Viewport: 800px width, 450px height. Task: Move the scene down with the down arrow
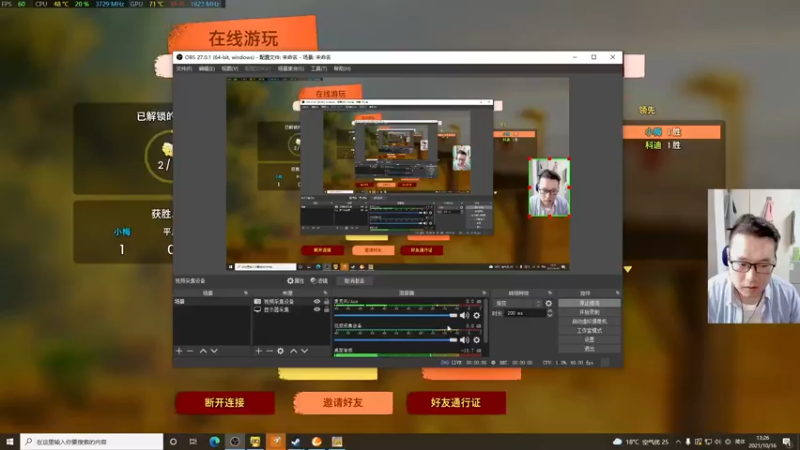coord(214,351)
